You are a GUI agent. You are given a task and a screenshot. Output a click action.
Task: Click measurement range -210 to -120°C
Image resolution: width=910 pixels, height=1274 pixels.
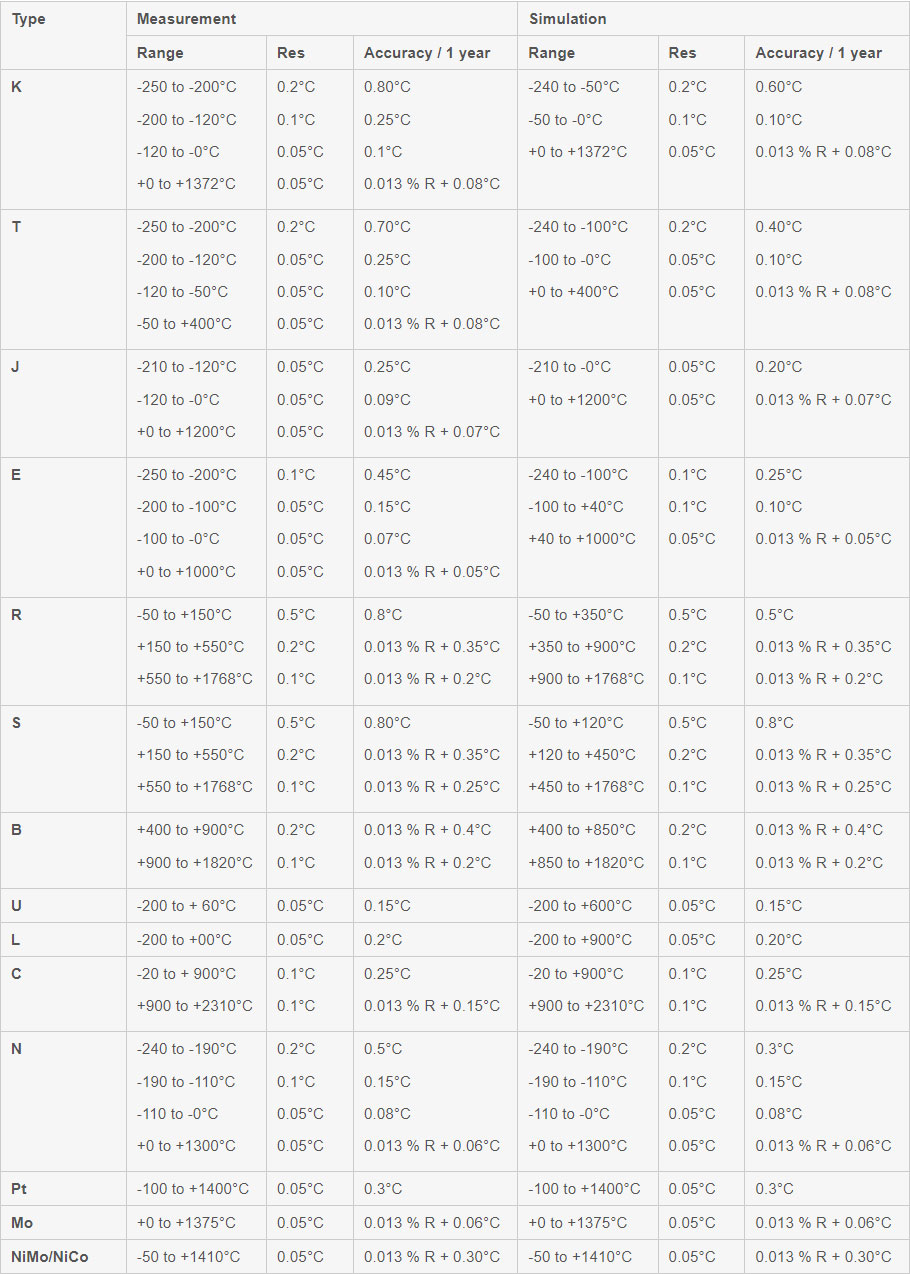187,367
